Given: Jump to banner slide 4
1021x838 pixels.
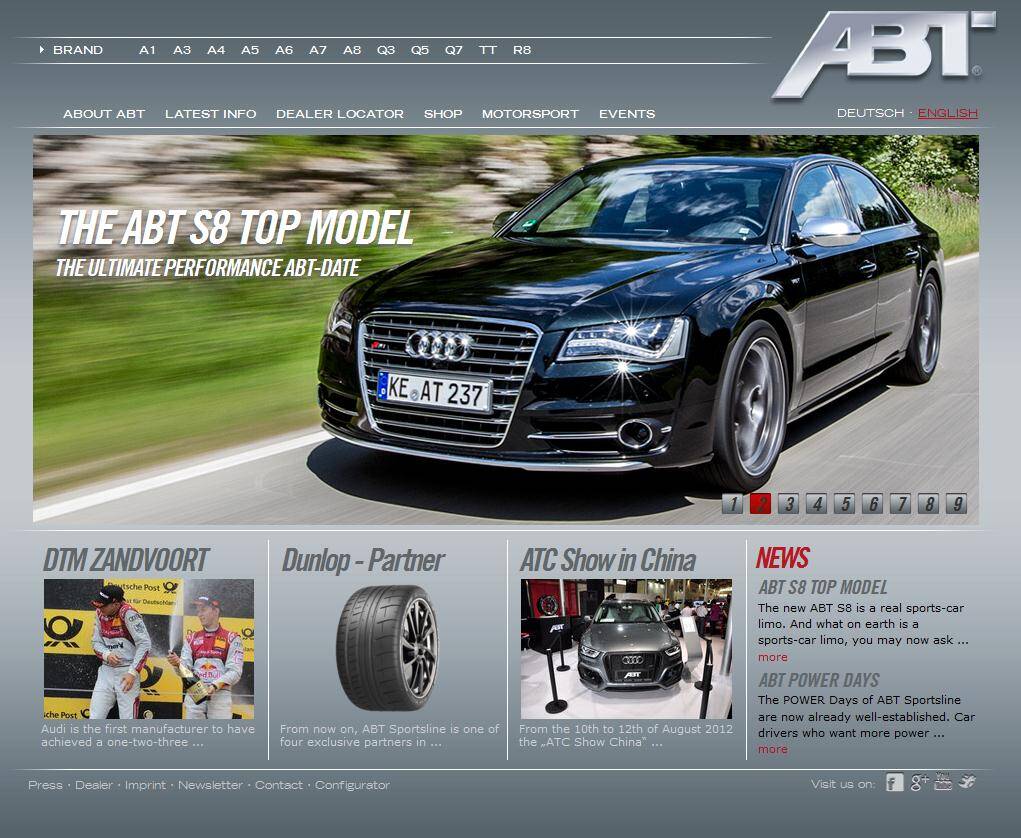Looking at the screenshot, I should coord(817,503).
